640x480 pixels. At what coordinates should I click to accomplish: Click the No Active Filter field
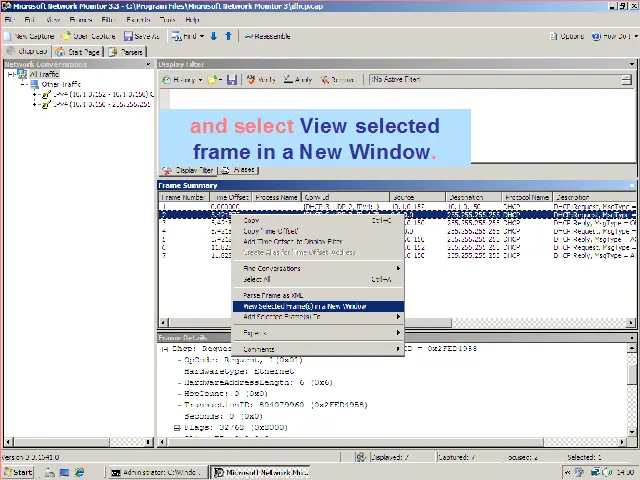click(x=494, y=80)
